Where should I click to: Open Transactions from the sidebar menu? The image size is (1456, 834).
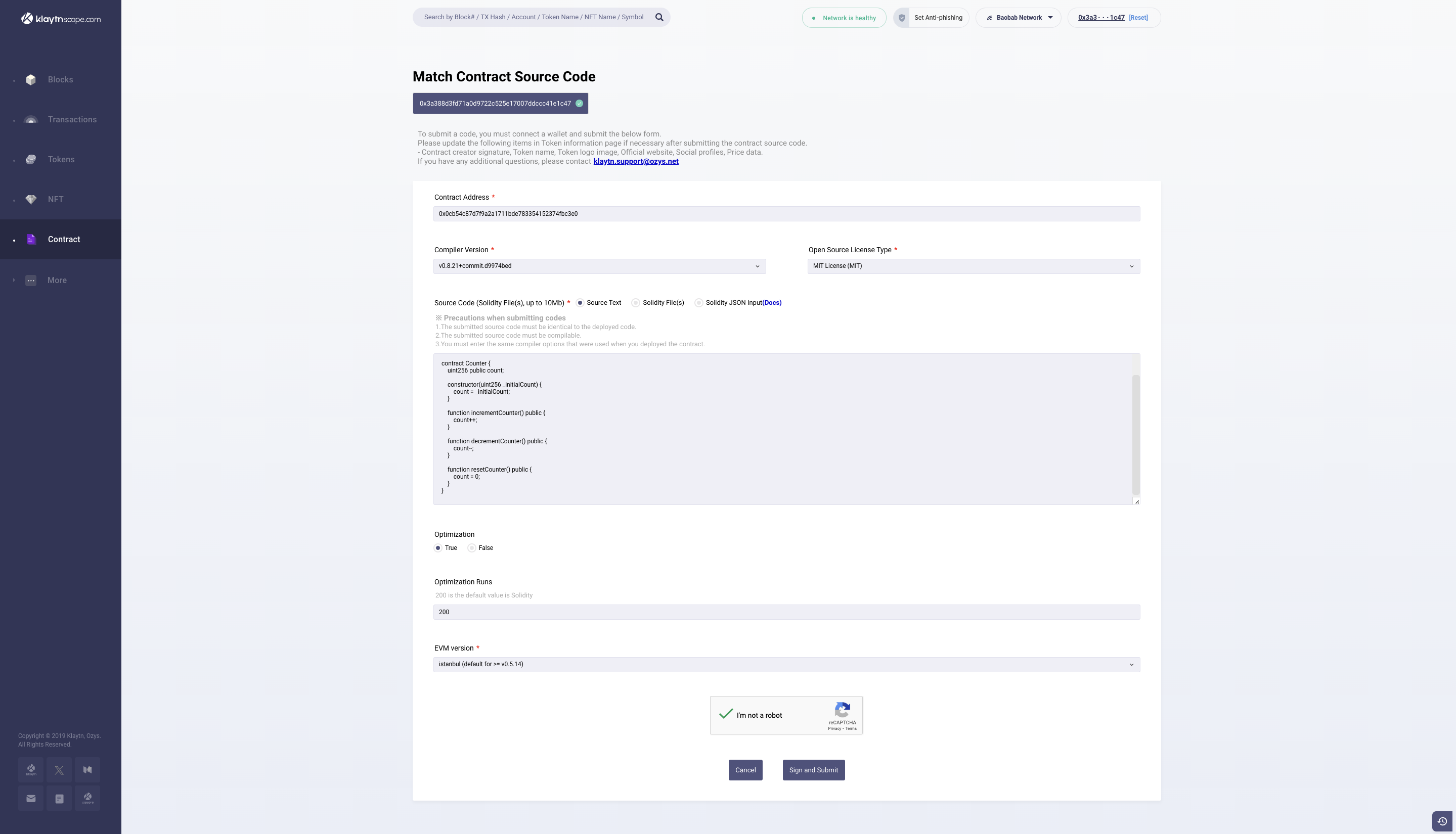(x=72, y=119)
